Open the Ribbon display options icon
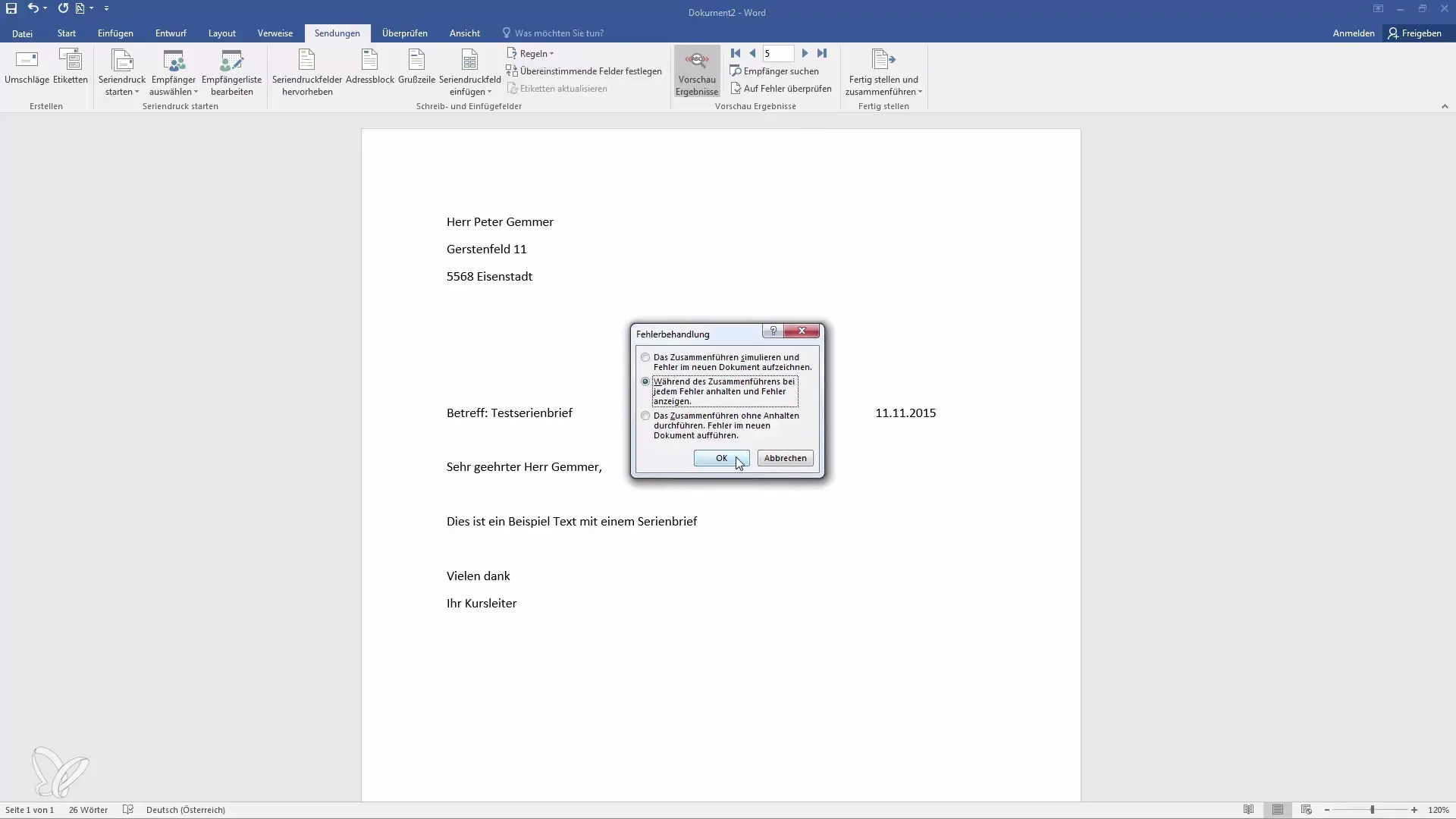The image size is (1456, 819). [1378, 8]
